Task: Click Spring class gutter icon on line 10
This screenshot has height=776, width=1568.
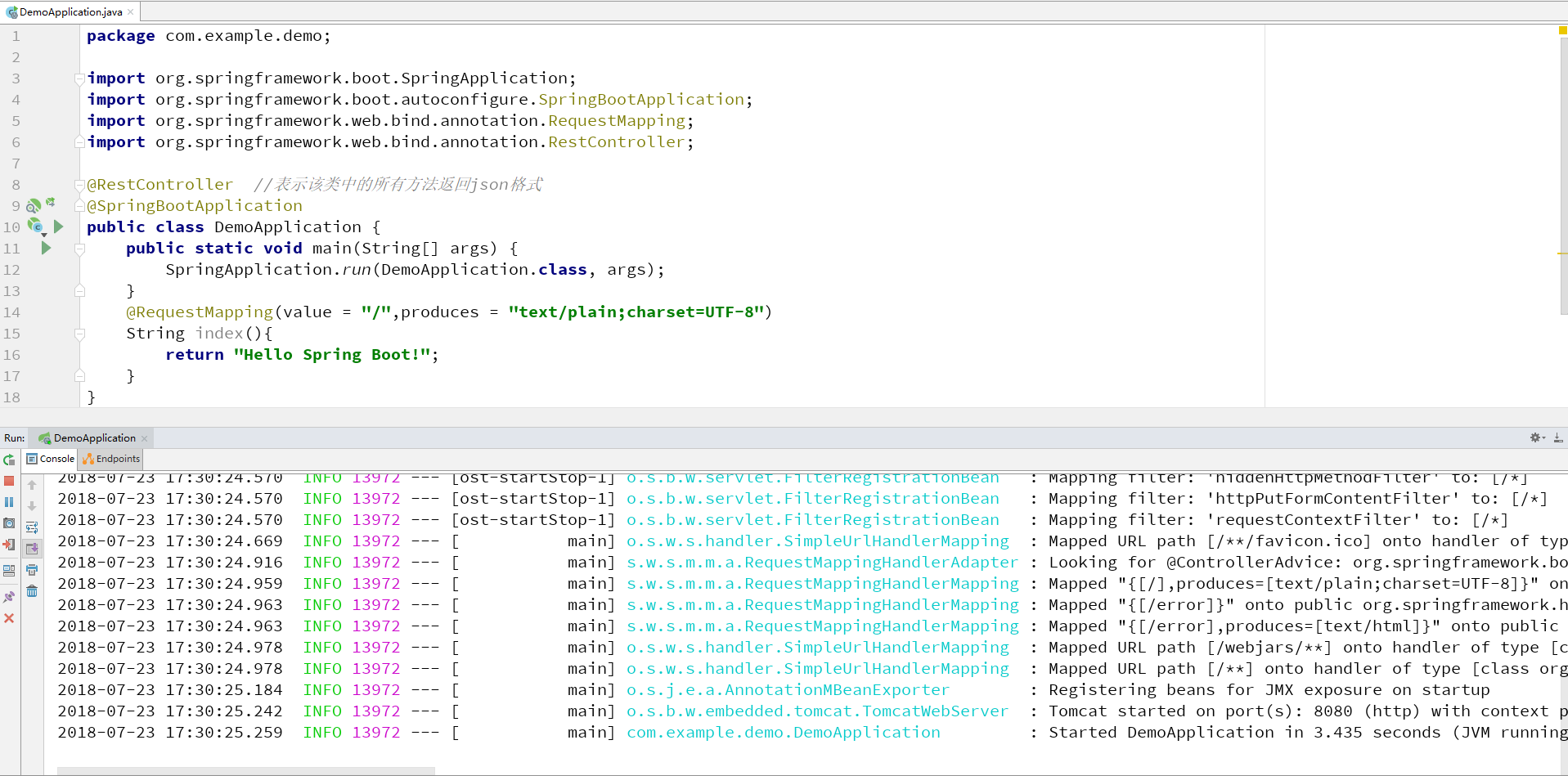Action: (36, 227)
